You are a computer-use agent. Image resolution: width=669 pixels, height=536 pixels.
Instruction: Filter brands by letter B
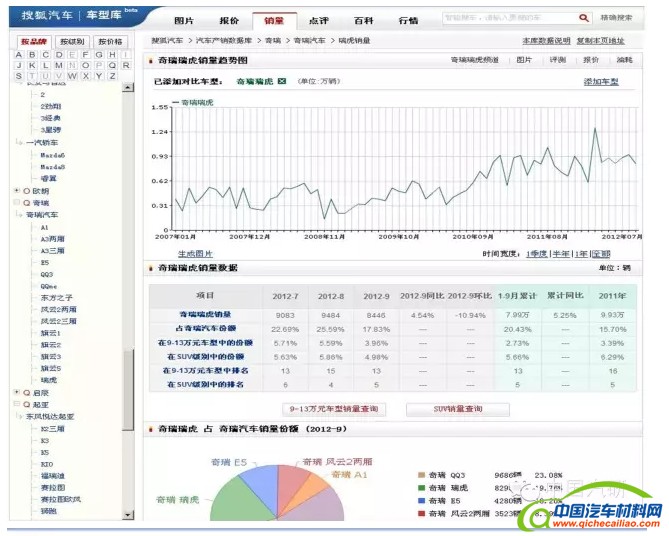(32, 55)
